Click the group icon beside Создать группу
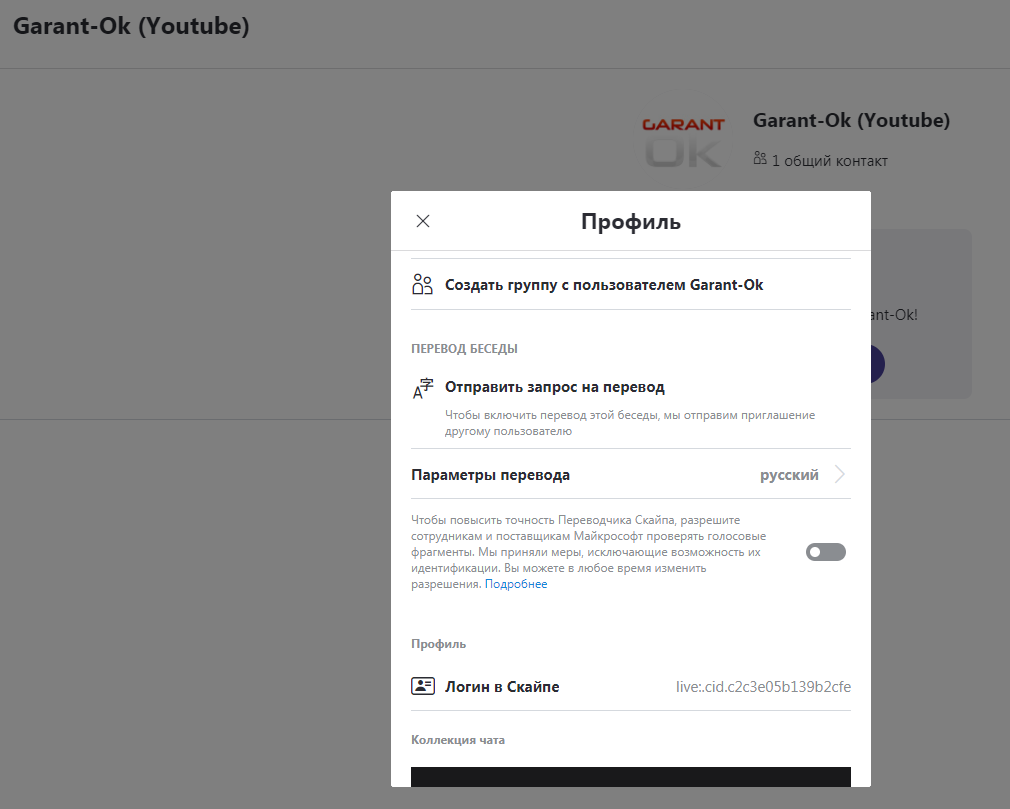This screenshot has height=809, width=1010. pyautogui.click(x=423, y=284)
